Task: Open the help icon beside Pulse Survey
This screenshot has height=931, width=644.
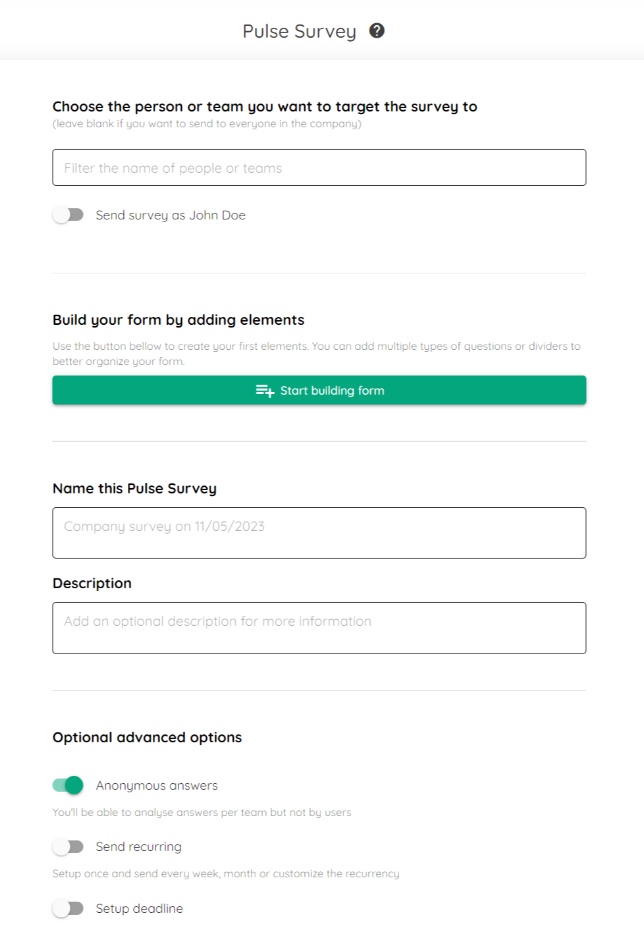Action: coord(376,30)
